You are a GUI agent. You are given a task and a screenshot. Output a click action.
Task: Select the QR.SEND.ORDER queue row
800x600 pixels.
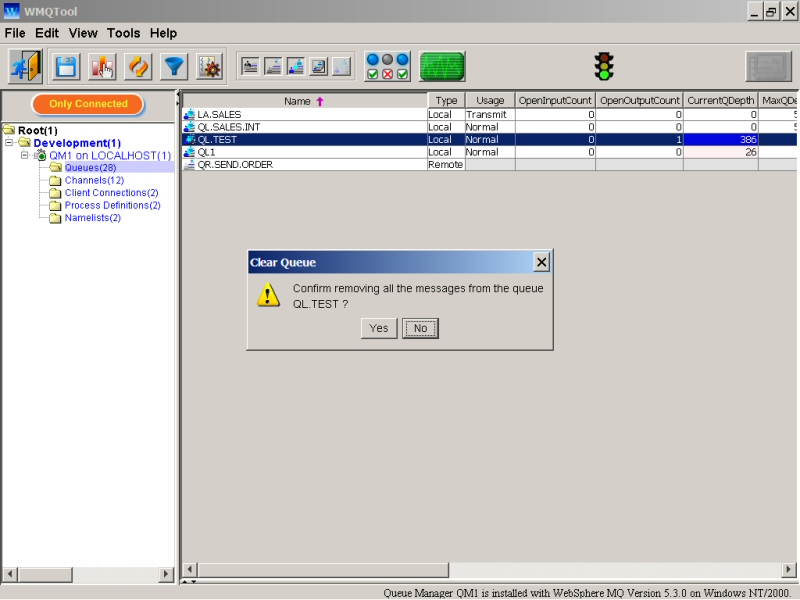(x=490, y=164)
